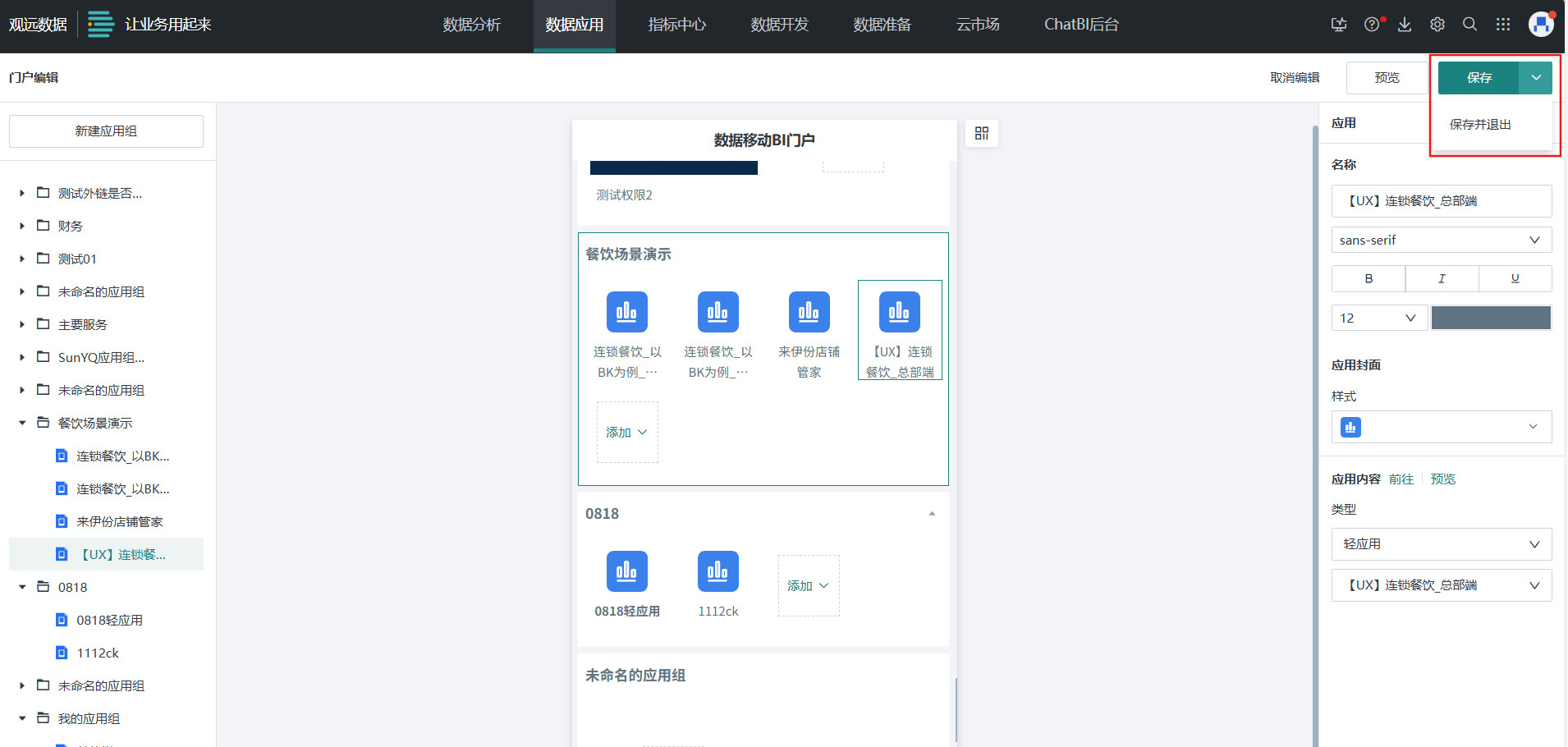Toggle bold formatting for the app name
This screenshot has width=1568, height=747.
[x=1368, y=278]
